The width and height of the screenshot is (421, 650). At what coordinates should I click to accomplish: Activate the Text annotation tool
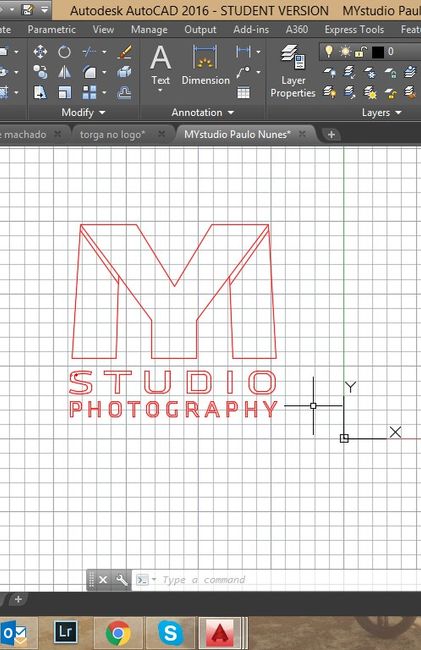pos(160,69)
